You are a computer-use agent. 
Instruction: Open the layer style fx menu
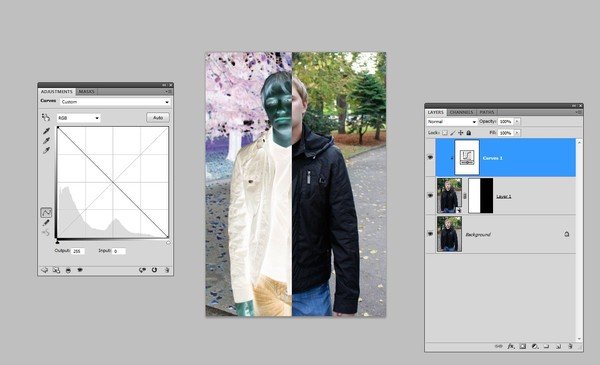point(511,346)
